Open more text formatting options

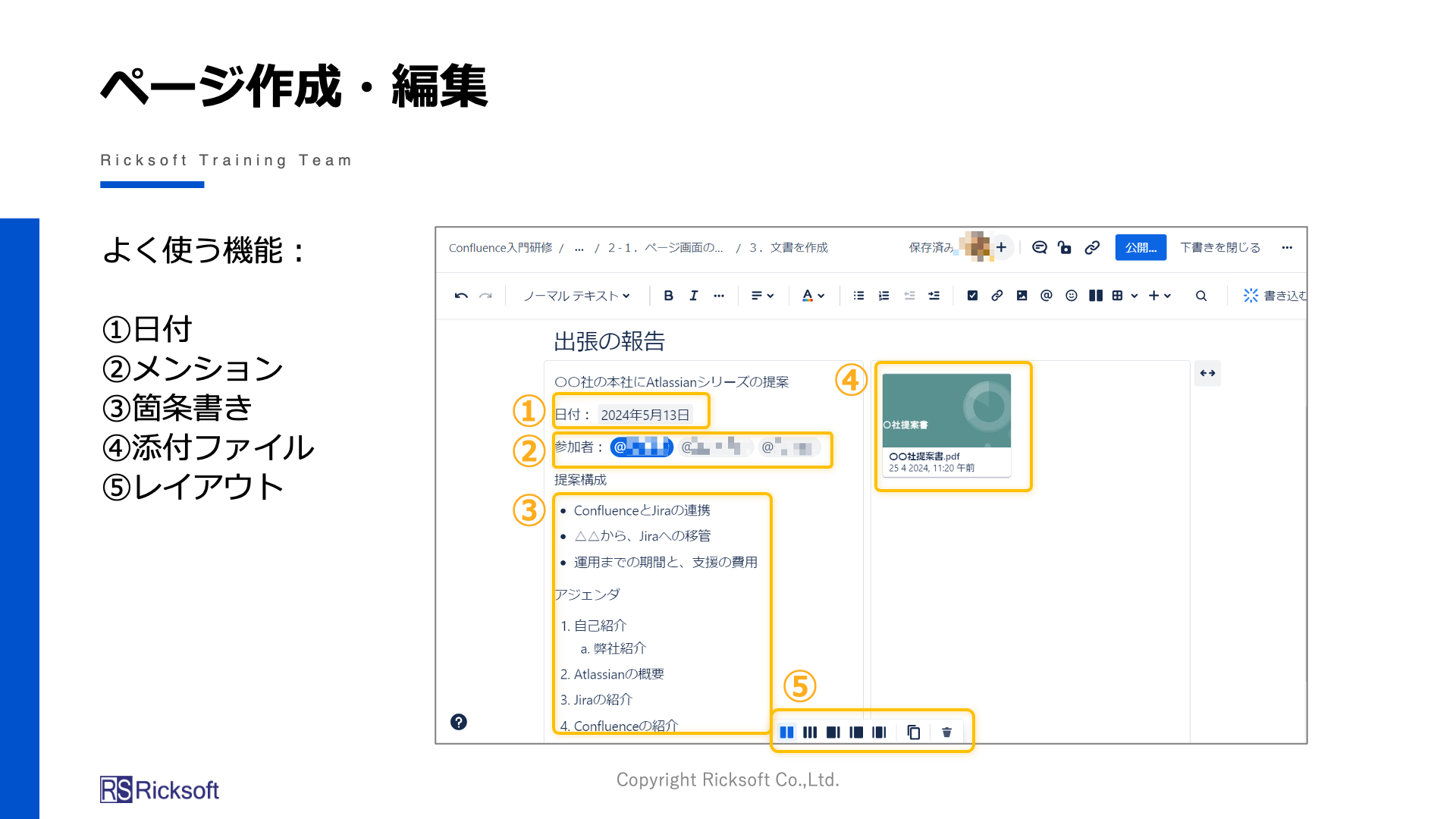click(719, 296)
